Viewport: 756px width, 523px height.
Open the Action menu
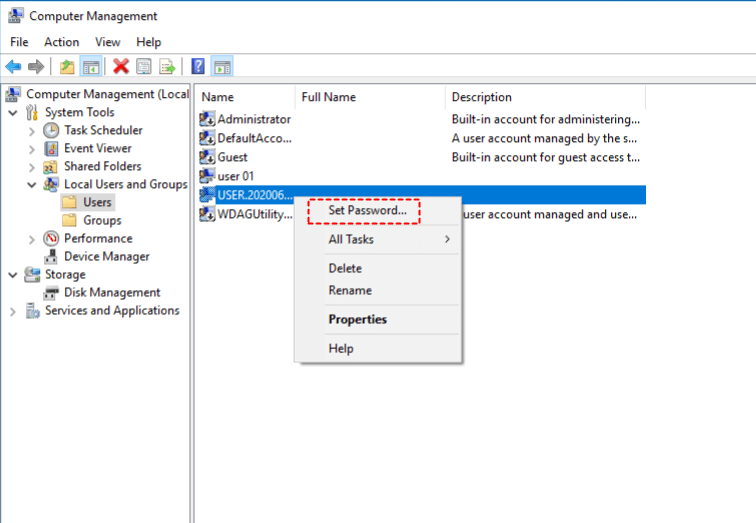point(62,42)
